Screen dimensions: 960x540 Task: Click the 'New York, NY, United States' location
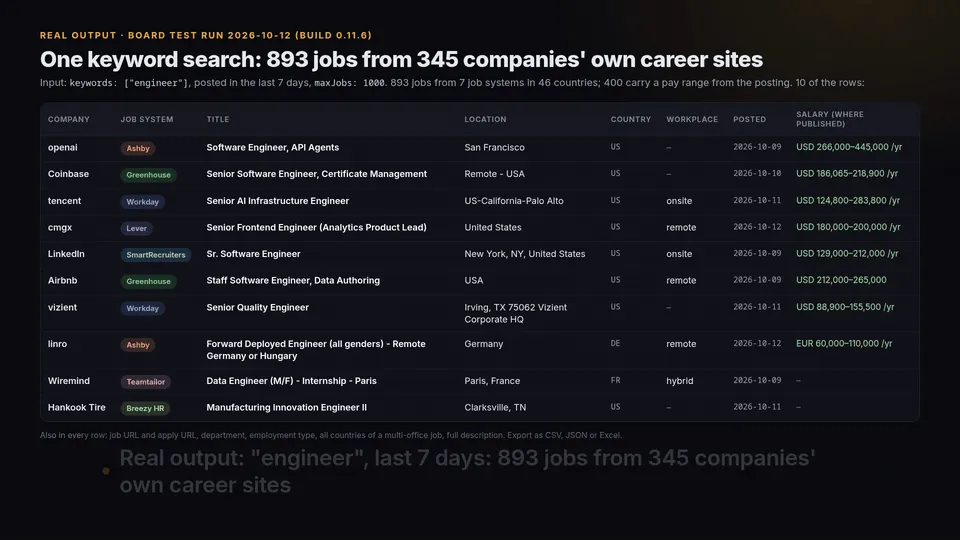525,253
